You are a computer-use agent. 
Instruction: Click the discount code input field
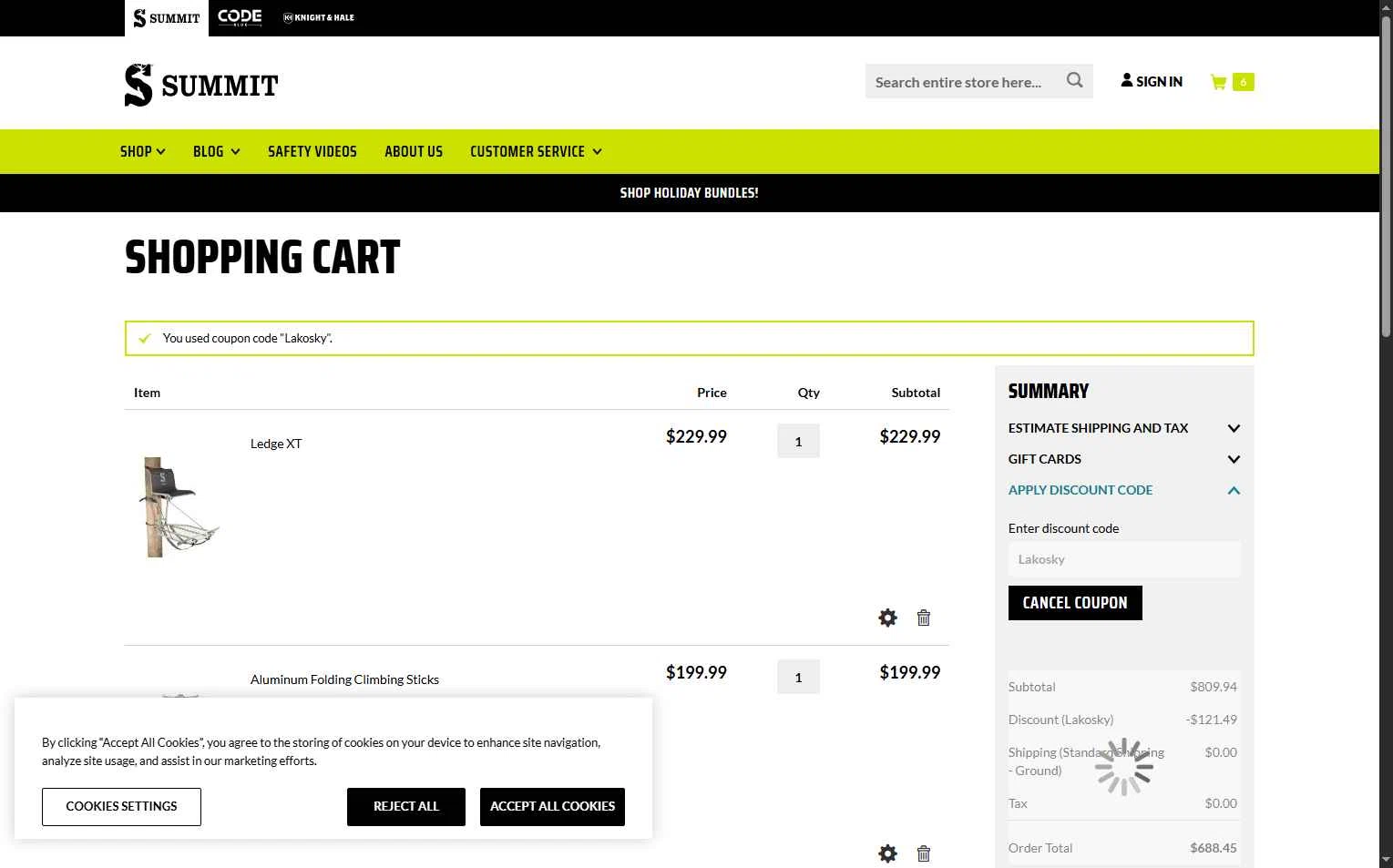(1124, 559)
